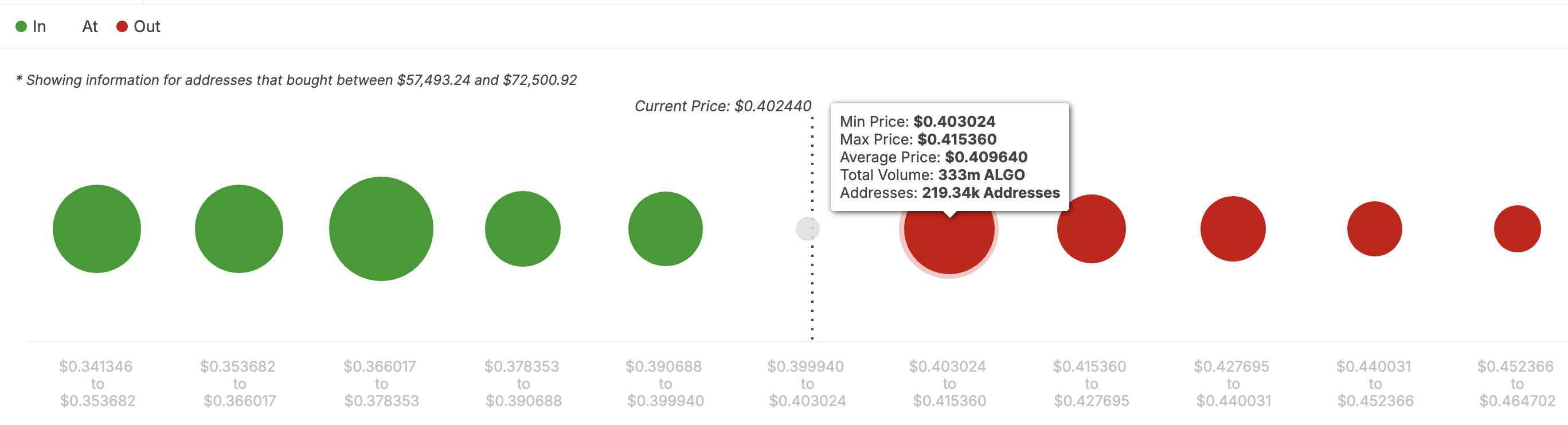The image size is (1568, 425).
Task: Click the x-axis label $0.399940 to $0.403024
Action: click(807, 384)
